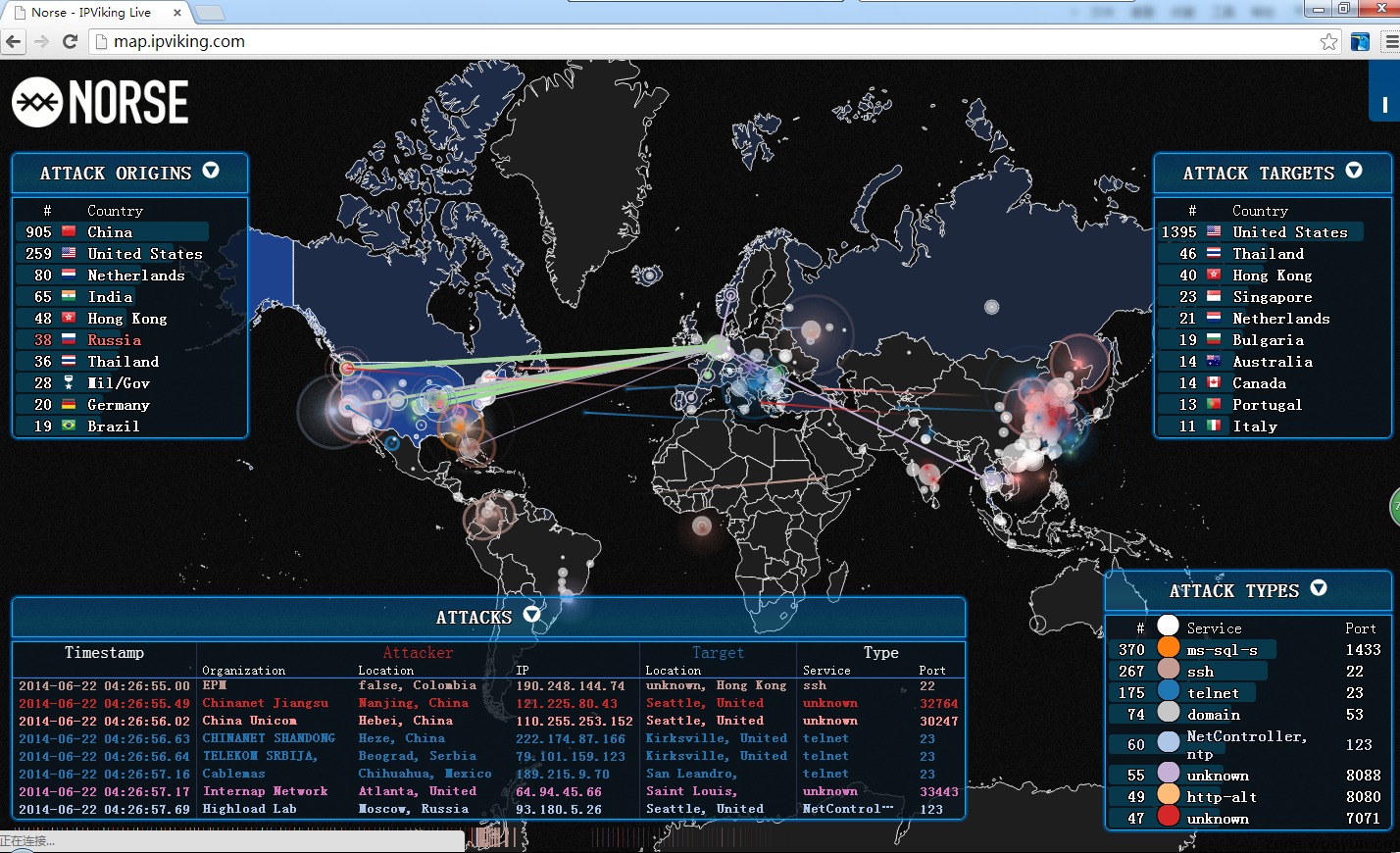Click the browser back arrow
Screen dimensions: 1400x853
pos(14,41)
